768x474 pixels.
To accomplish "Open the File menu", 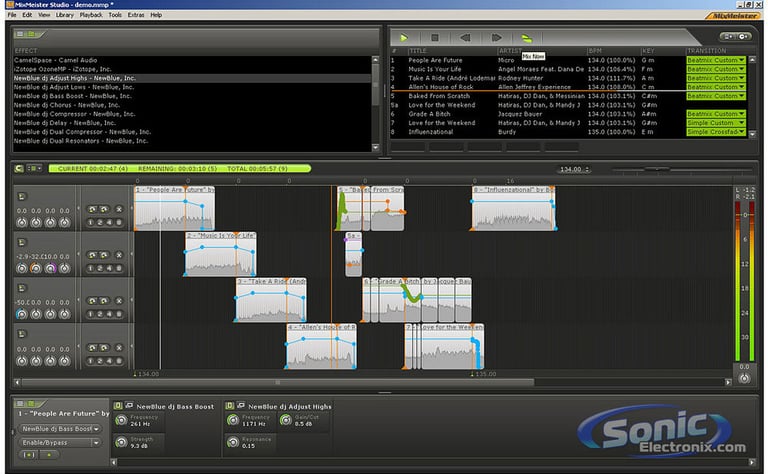I will coord(12,15).
